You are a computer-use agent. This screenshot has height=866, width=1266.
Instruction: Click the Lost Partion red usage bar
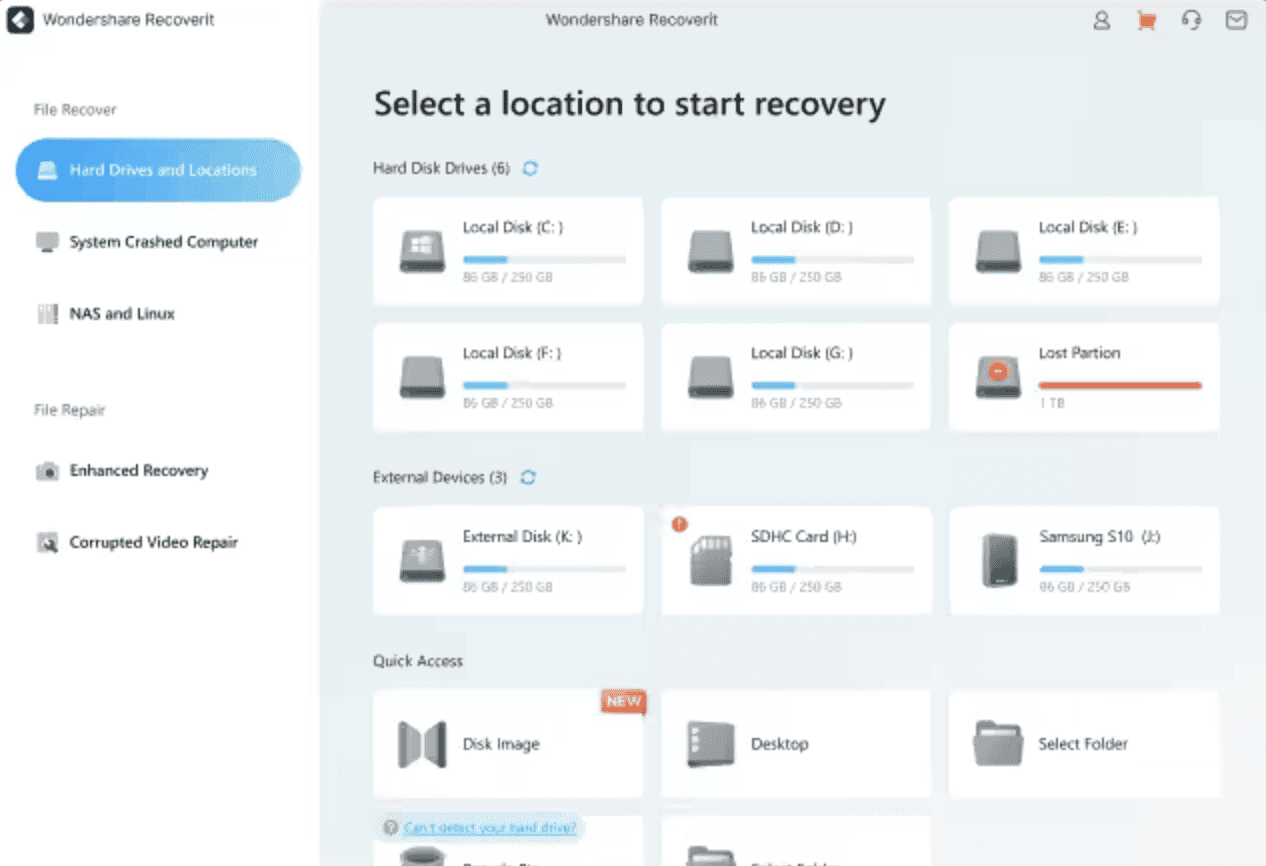(x=1120, y=385)
